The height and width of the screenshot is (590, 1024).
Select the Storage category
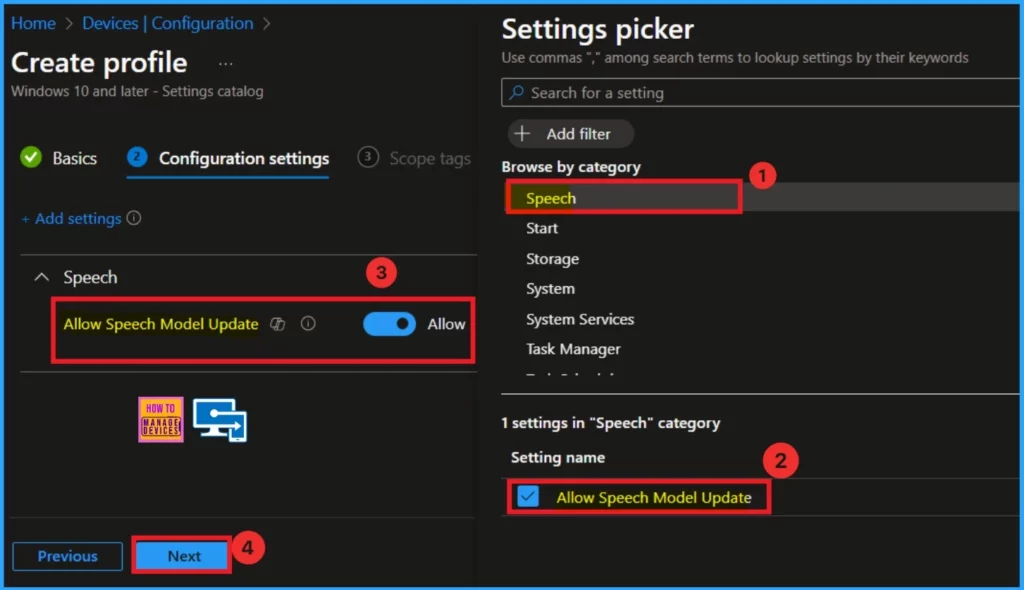(552, 259)
